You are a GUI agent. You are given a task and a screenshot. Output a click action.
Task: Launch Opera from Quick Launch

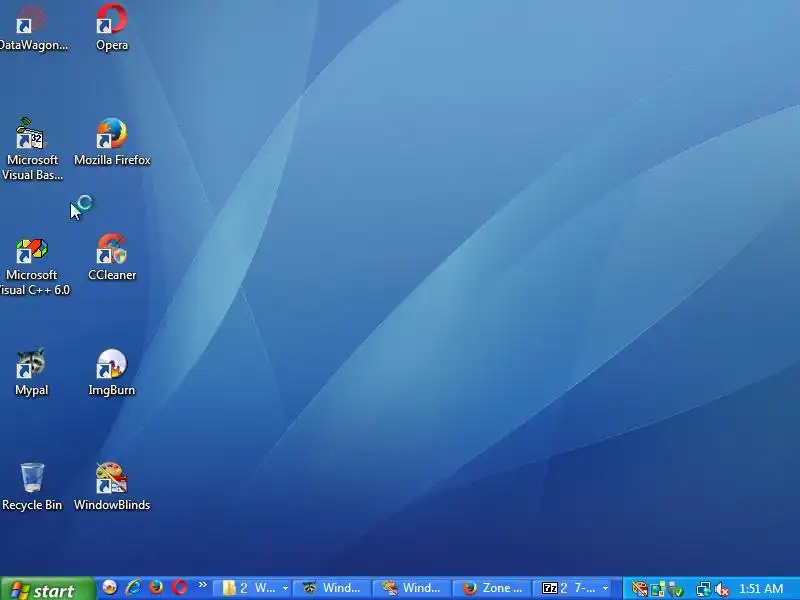[179, 588]
